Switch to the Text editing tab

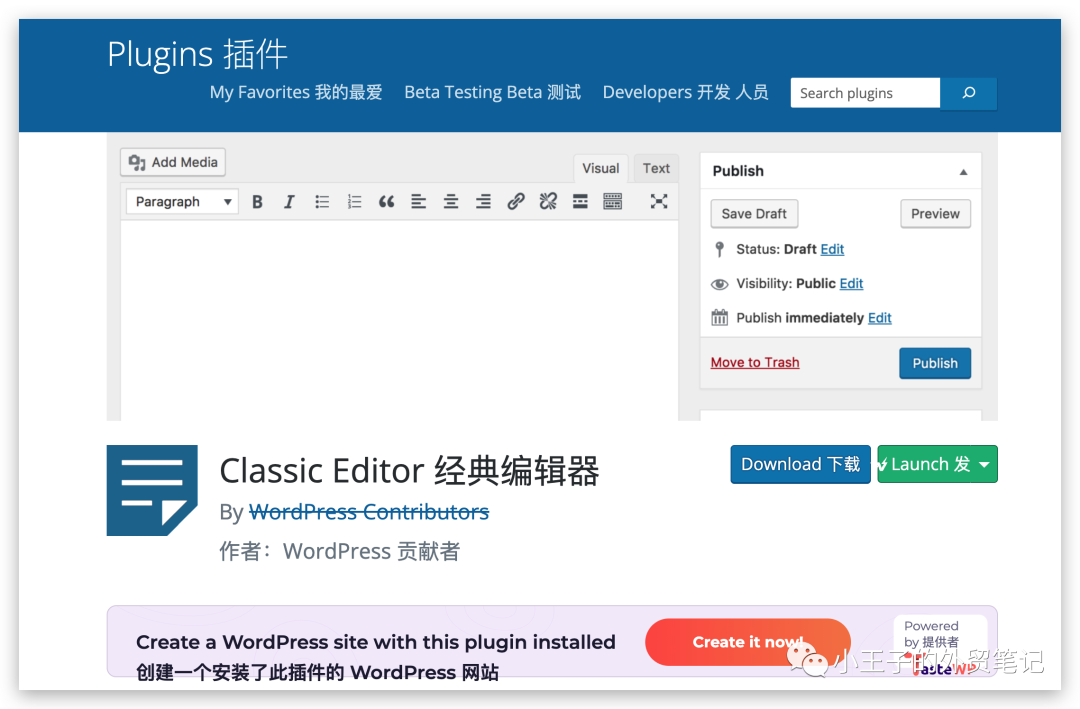click(655, 168)
